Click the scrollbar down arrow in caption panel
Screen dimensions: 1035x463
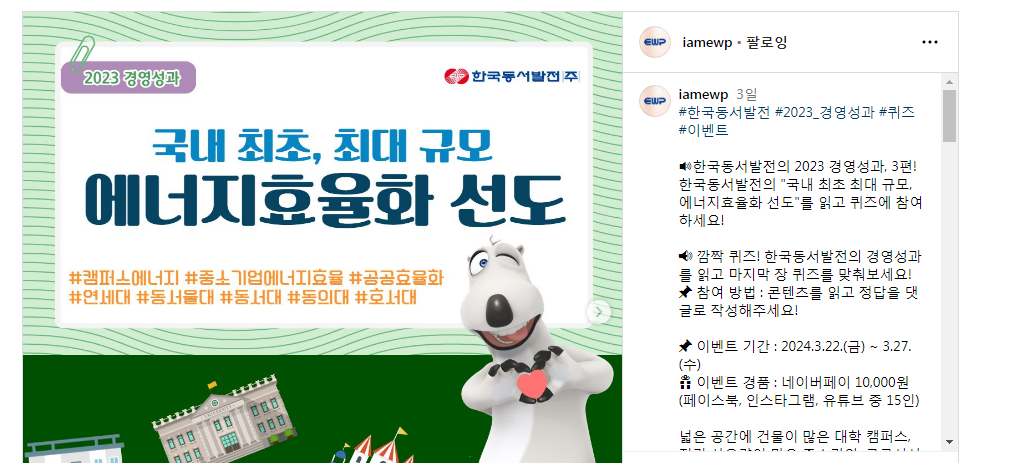coord(949,442)
